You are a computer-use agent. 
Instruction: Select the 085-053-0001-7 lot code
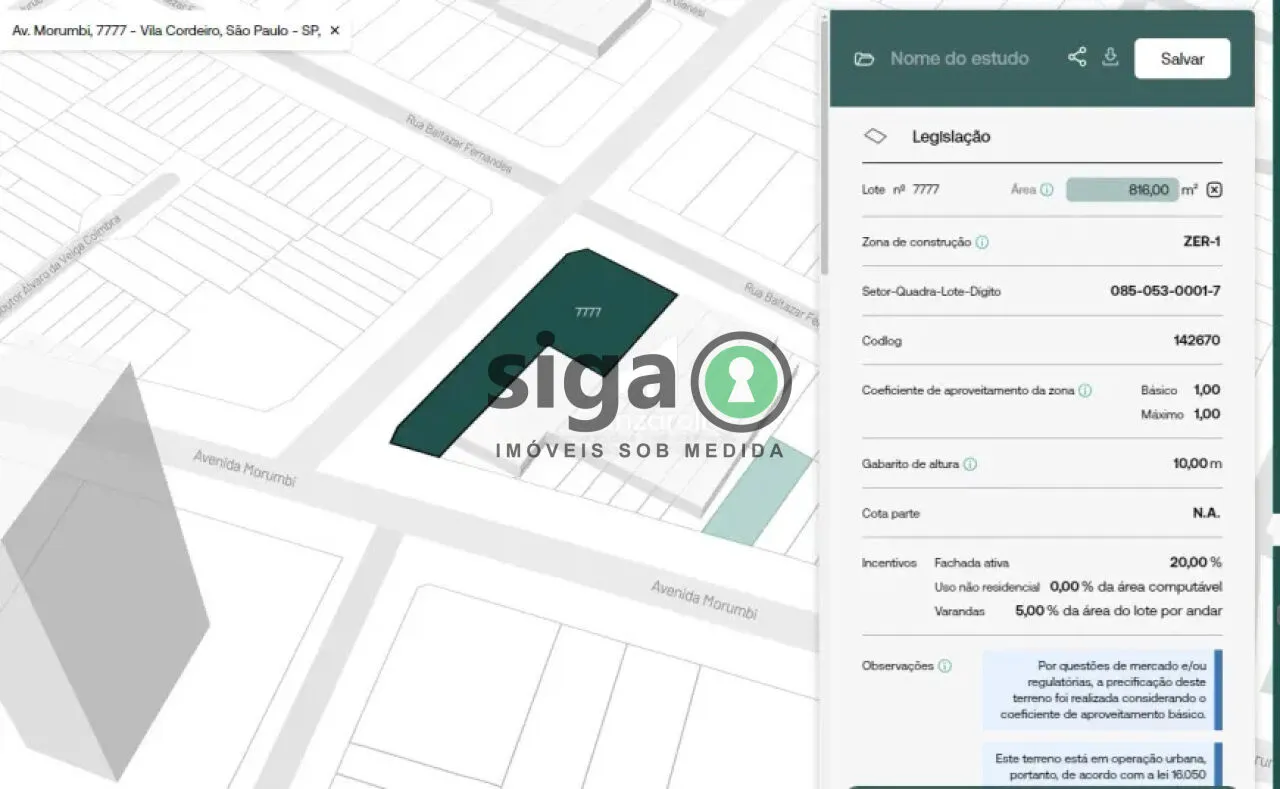pos(1165,292)
